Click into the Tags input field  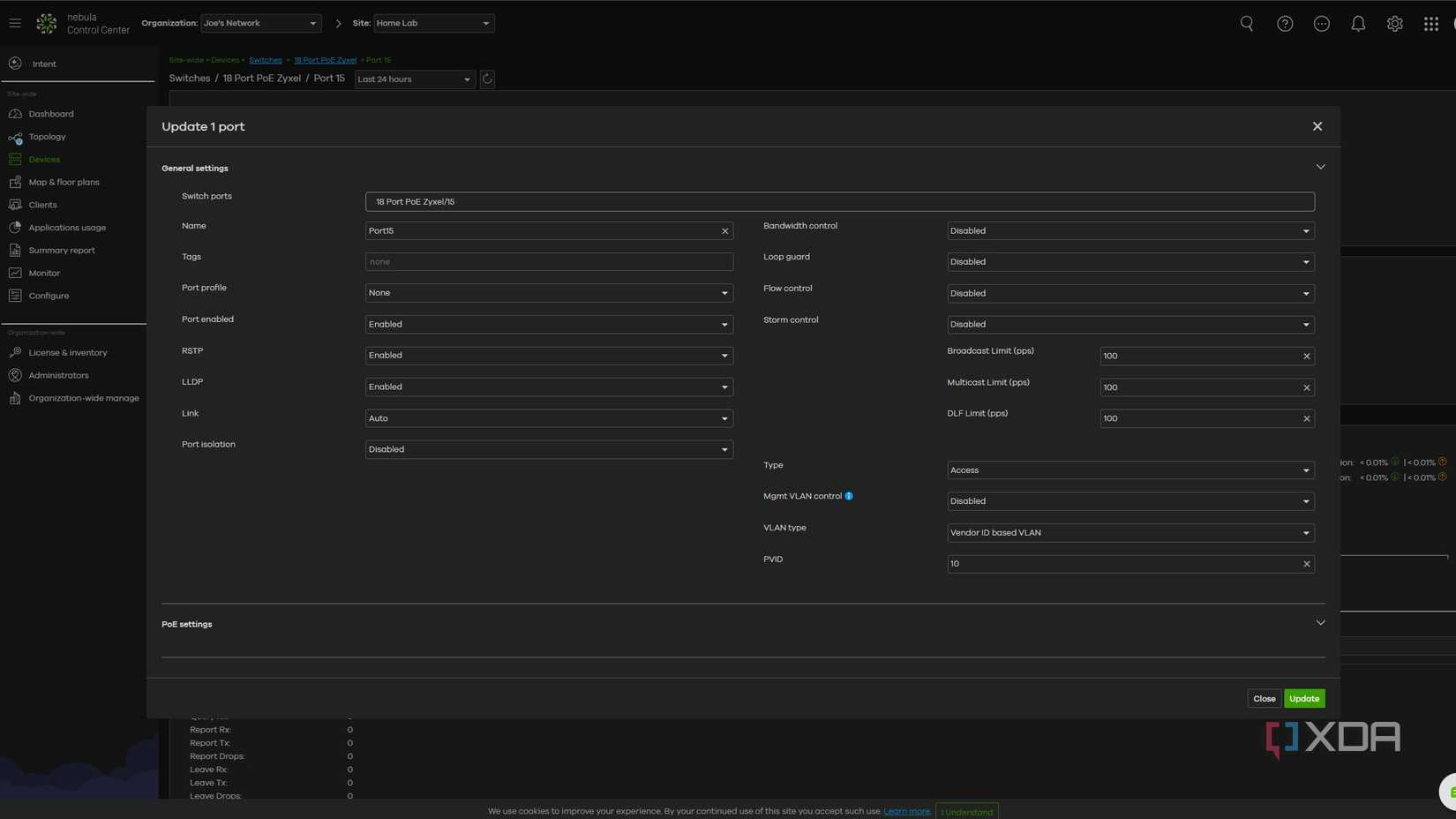pos(549,262)
